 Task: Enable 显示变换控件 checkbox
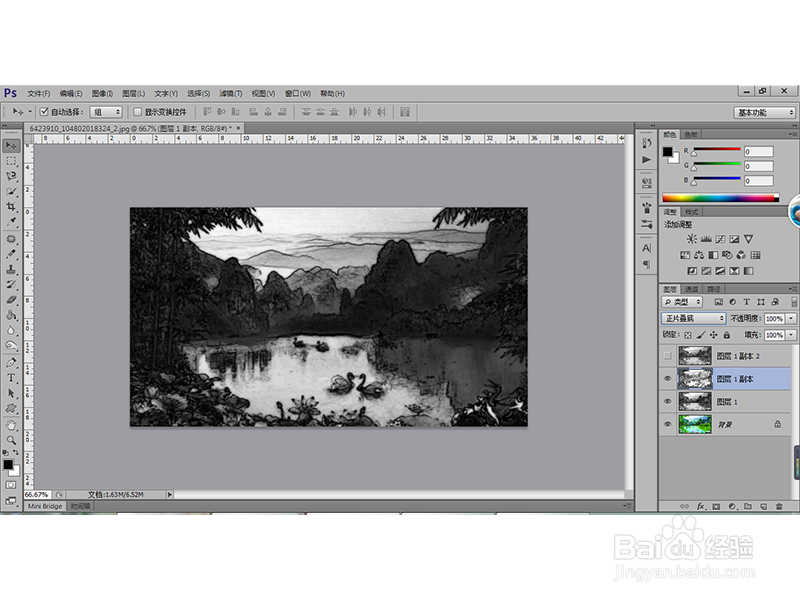[x=137, y=112]
